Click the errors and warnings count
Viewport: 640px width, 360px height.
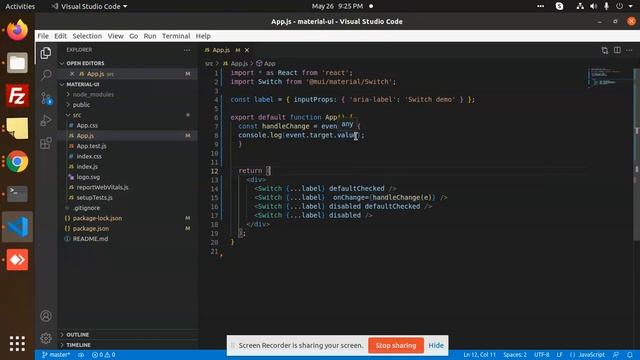coord(103,355)
